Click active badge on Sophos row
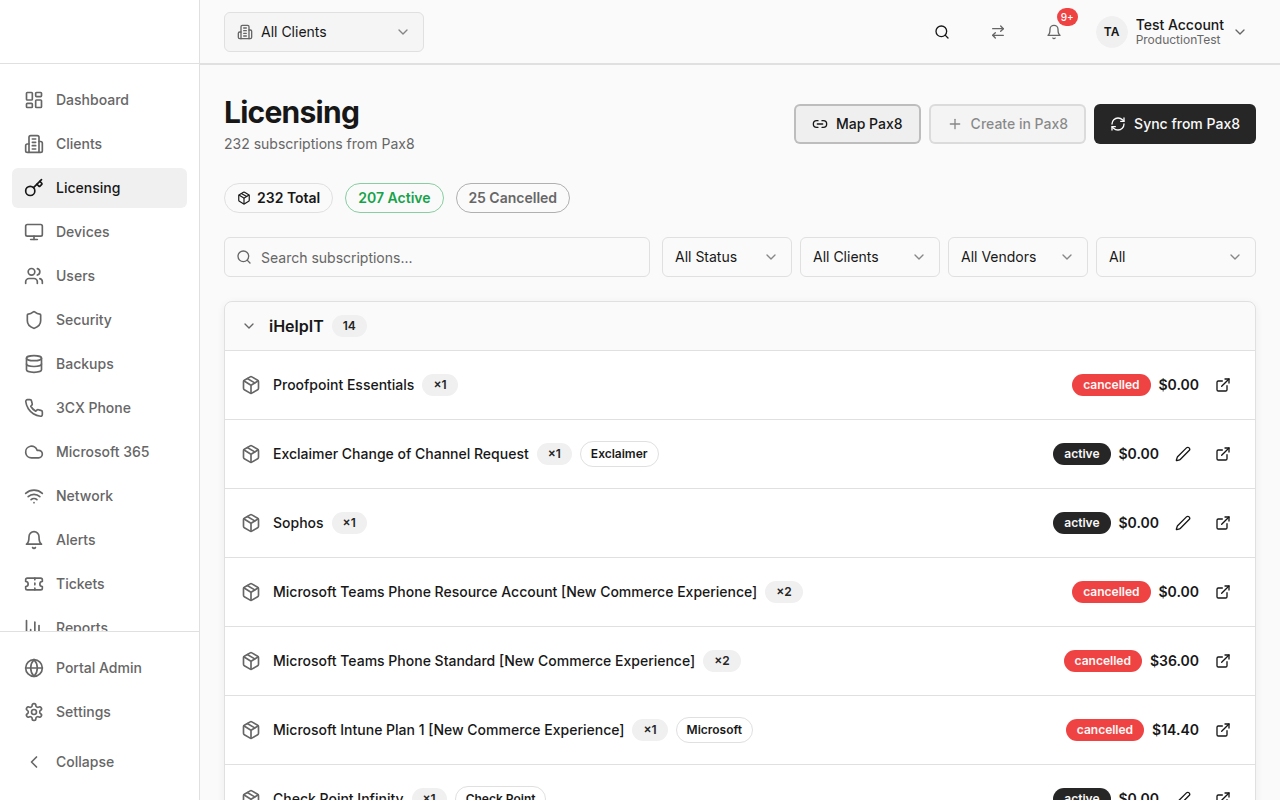Viewport: 1280px width, 800px height. point(1082,523)
